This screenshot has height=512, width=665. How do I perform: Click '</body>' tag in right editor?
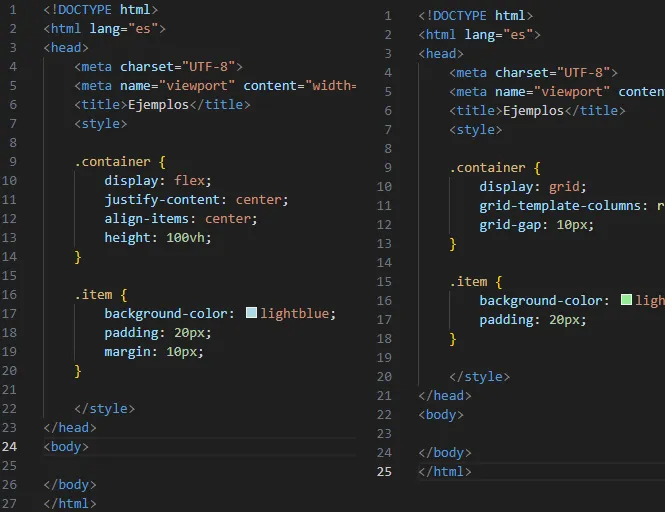tap(444, 453)
